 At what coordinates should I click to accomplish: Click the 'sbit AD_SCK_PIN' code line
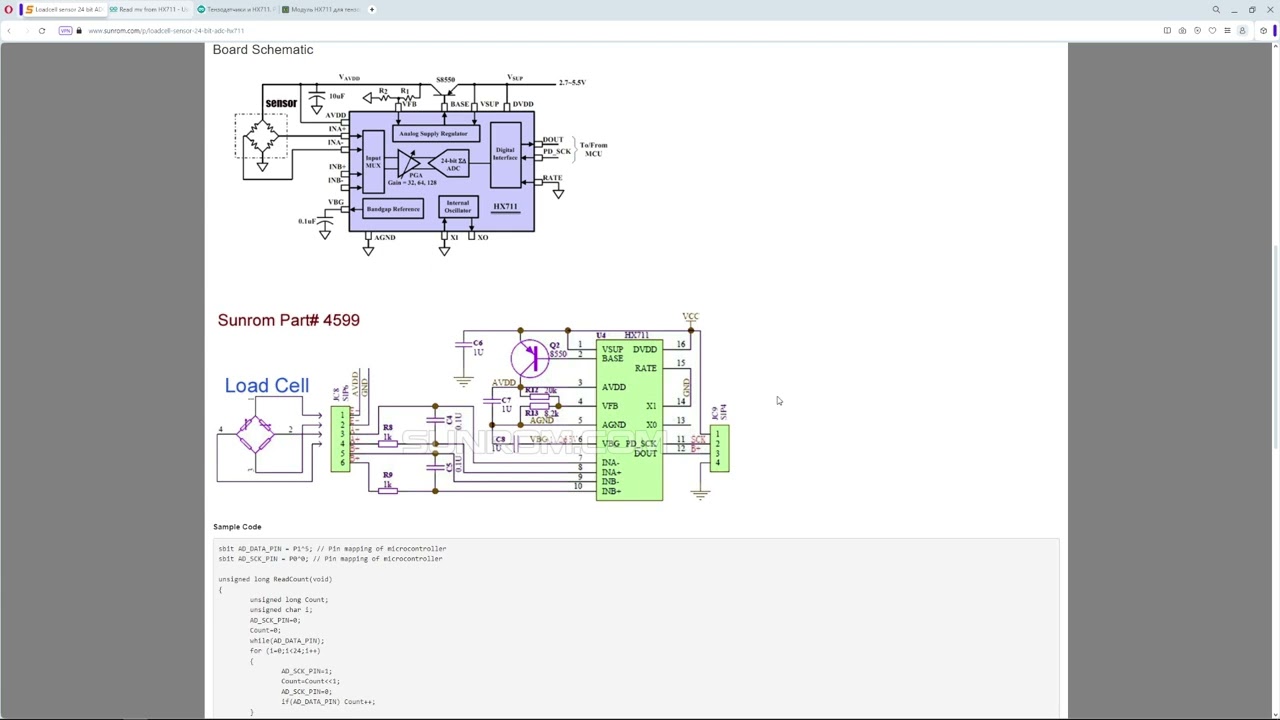pyautogui.click(x=330, y=559)
